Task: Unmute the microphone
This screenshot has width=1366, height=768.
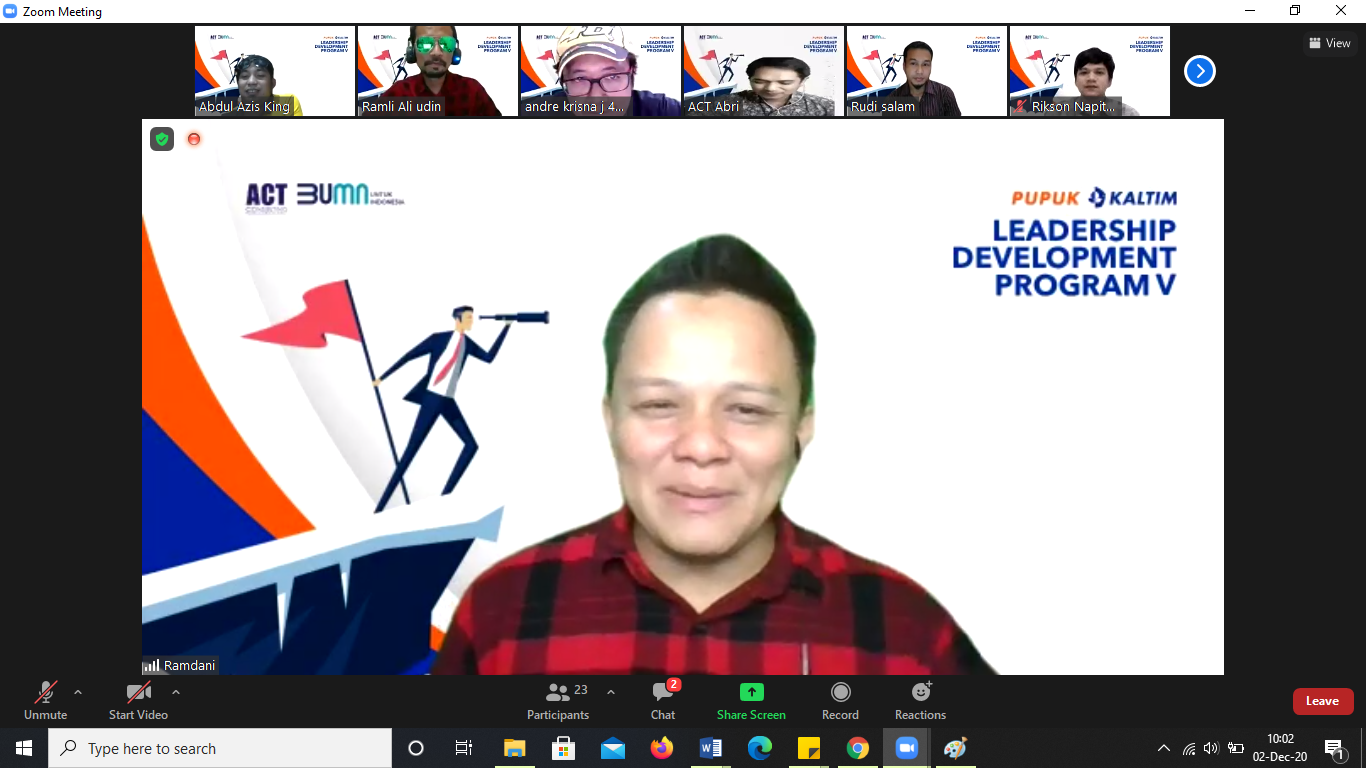Action: pos(46,700)
